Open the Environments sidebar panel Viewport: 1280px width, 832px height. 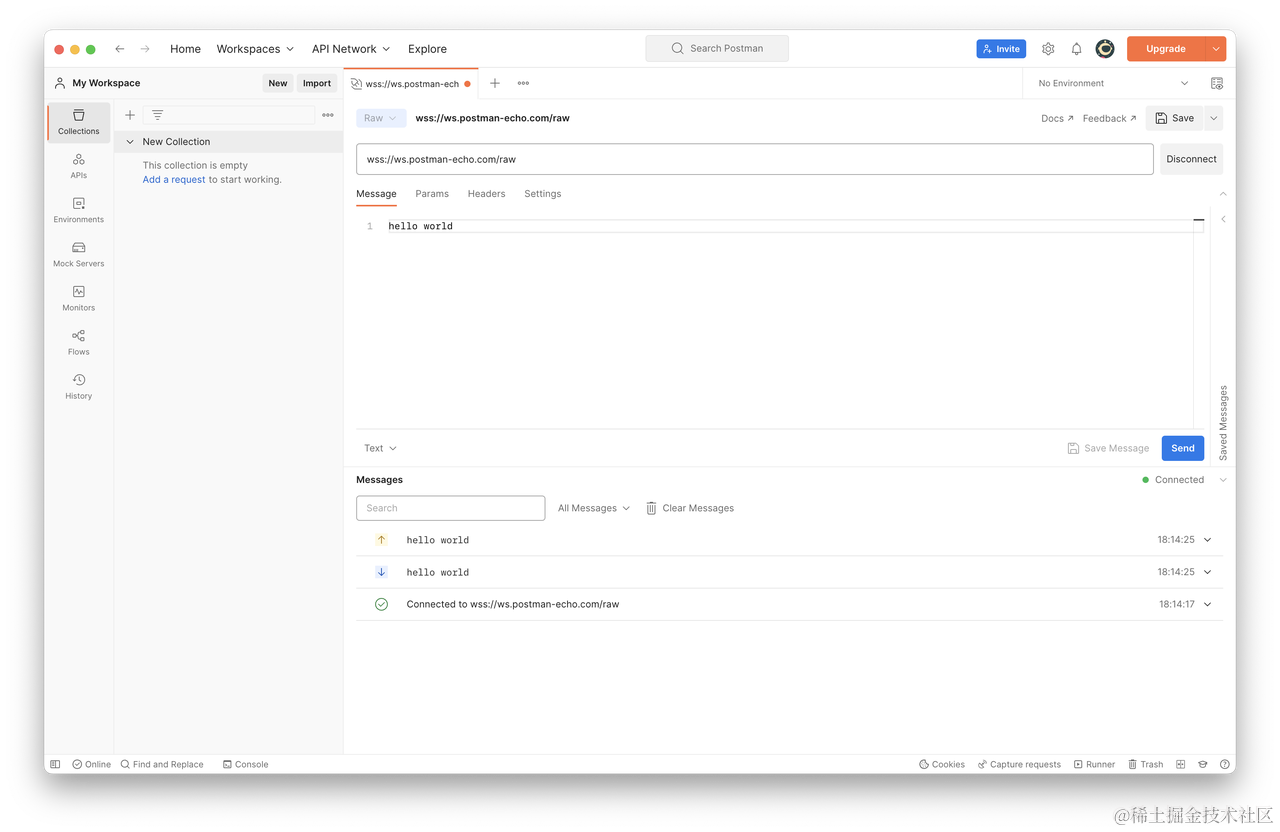pyautogui.click(x=78, y=210)
